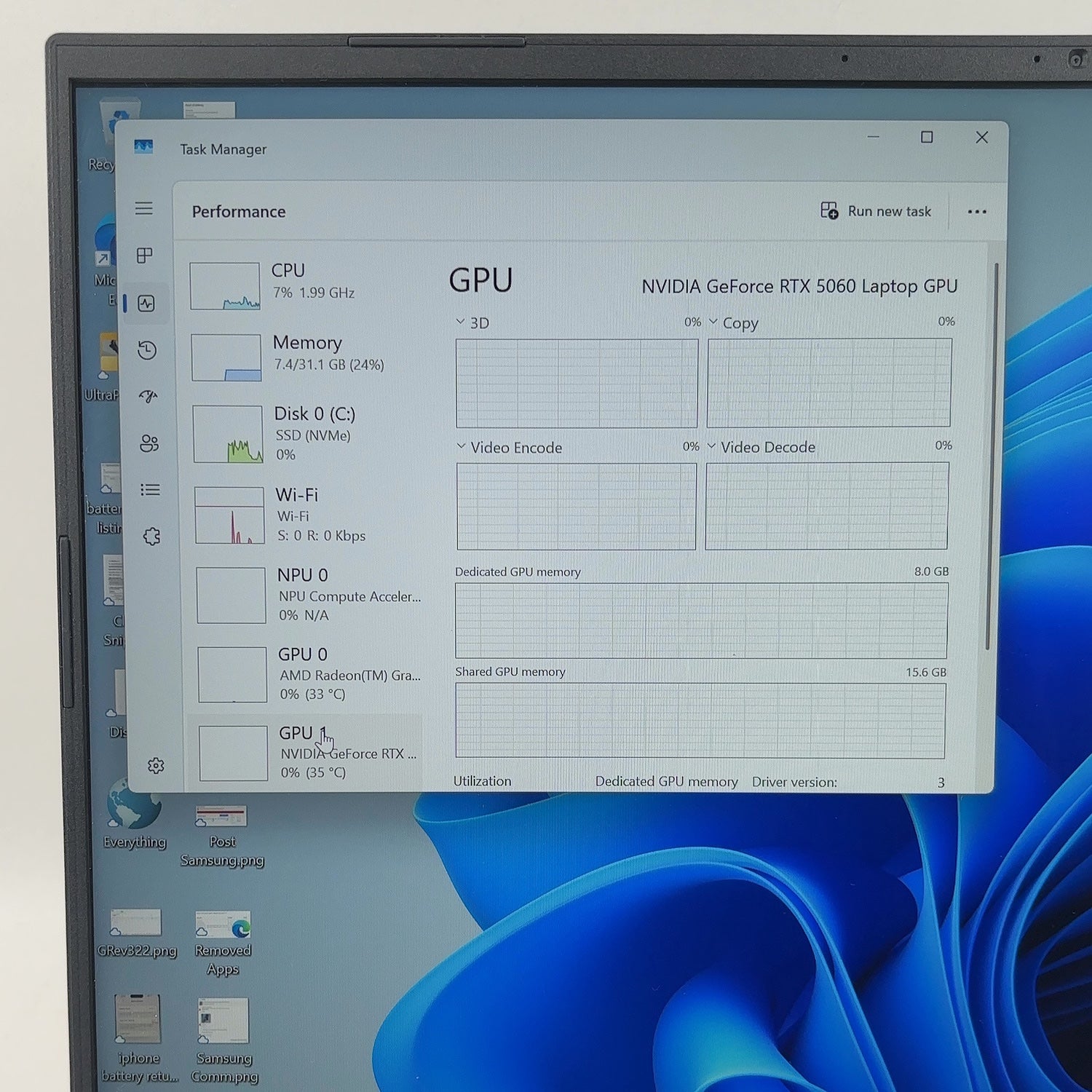
Task: Click the Dedicated GPU memory graph
Action: pos(701,620)
